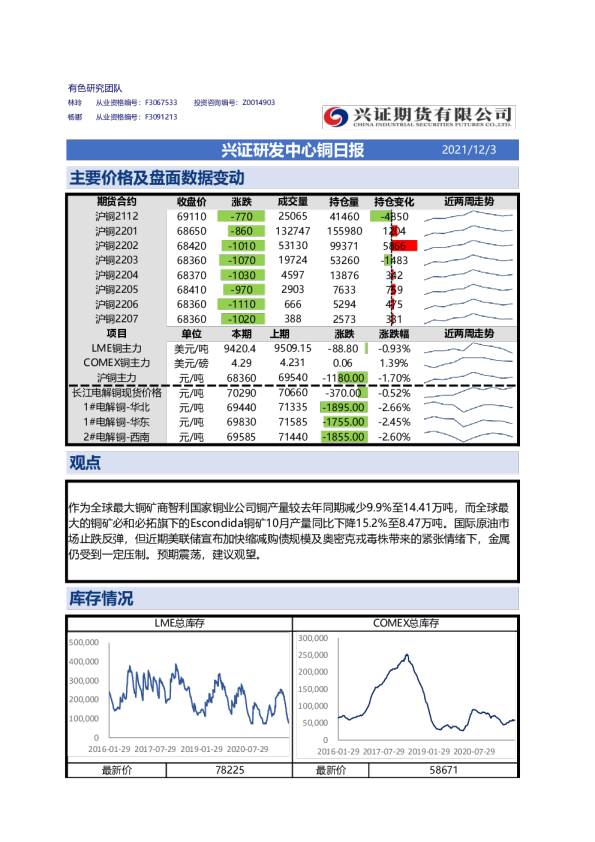This screenshot has width=595, height=842.
Task: Click the 500,000 axis label on LME chart
Action: tap(84, 642)
